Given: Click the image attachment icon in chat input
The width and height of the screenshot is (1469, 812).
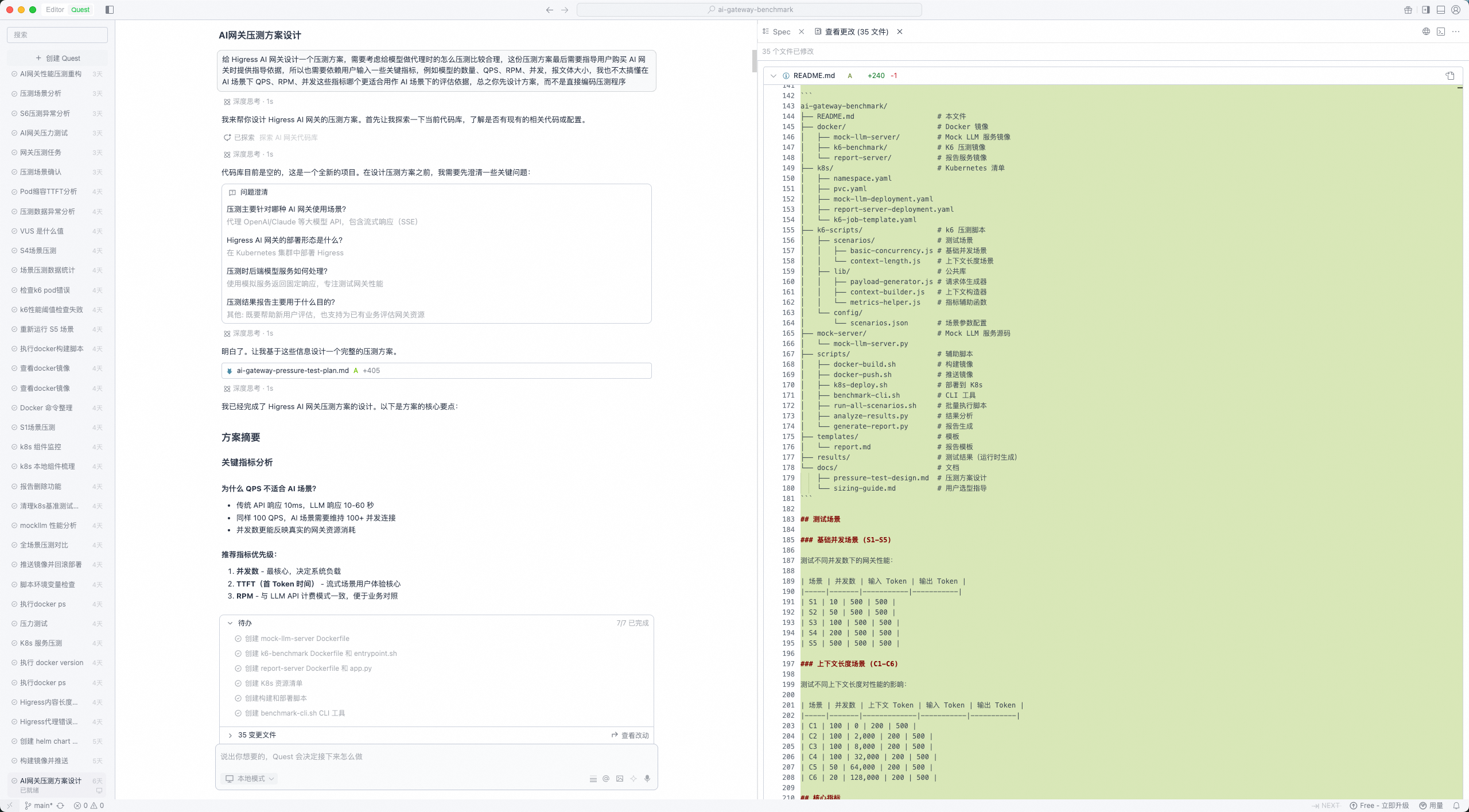Looking at the screenshot, I should click(620, 779).
